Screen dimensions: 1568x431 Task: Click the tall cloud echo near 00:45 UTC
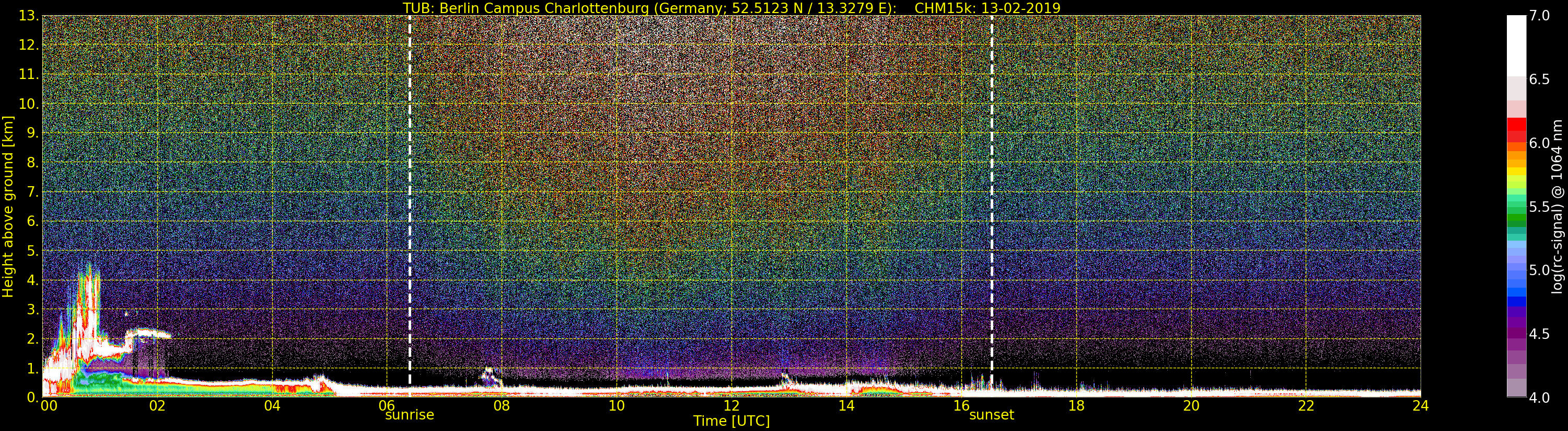pyautogui.click(x=89, y=314)
